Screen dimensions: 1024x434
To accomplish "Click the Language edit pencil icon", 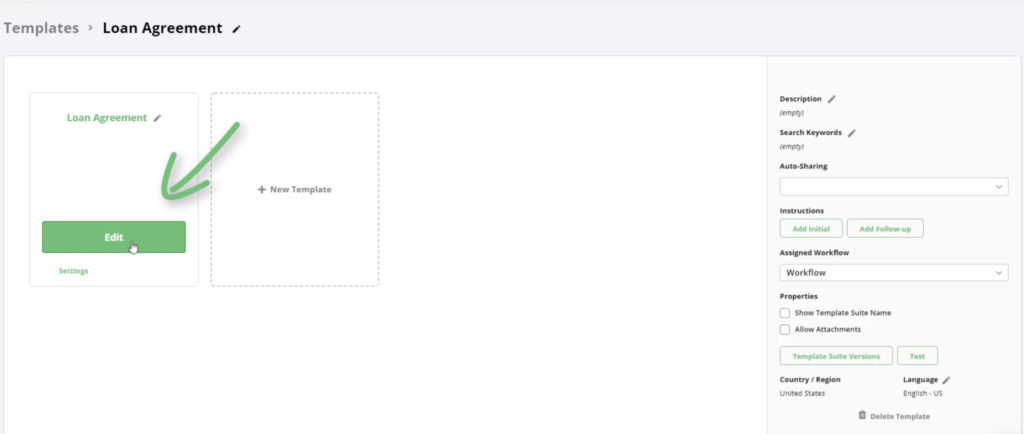I will [x=946, y=380].
